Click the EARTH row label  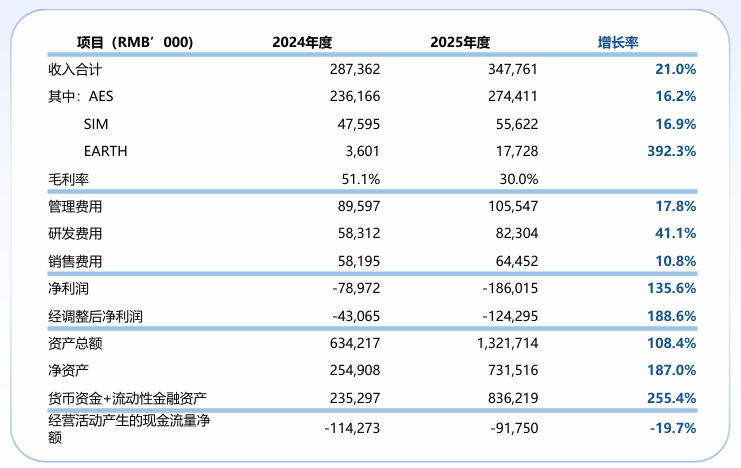tap(105, 151)
